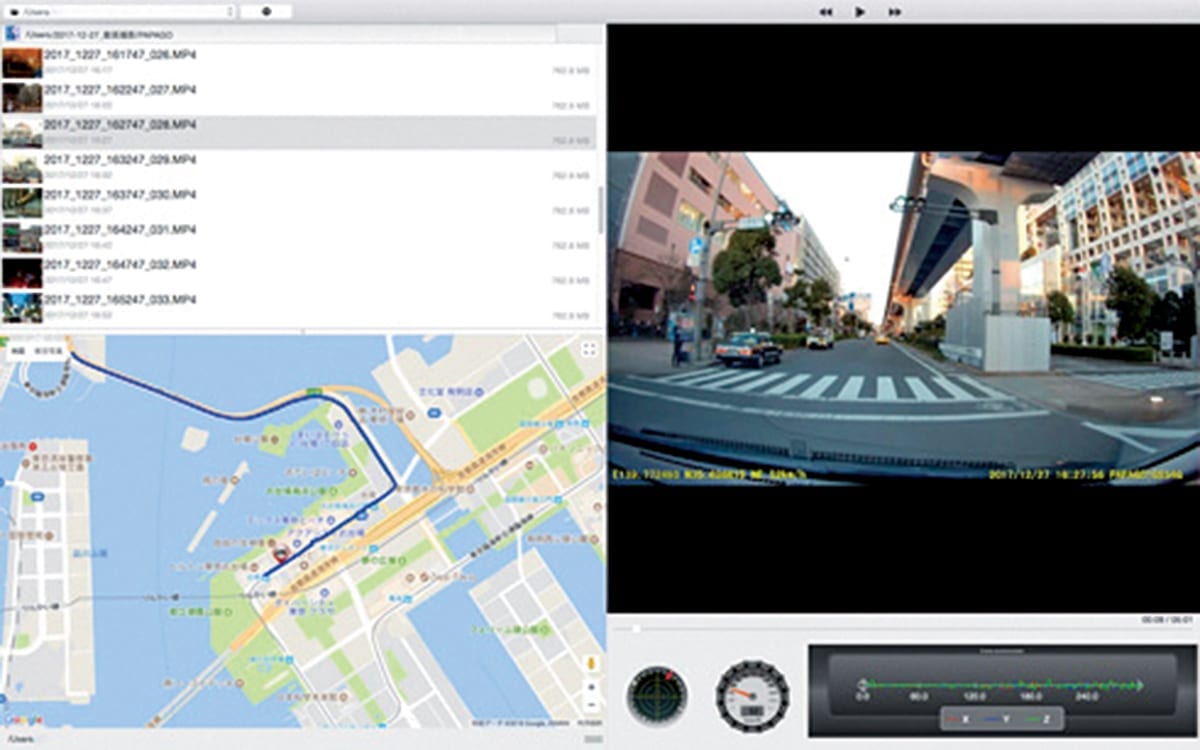The height and width of the screenshot is (750, 1200).
Task: Click the compass direction gauge
Action: pos(657,696)
